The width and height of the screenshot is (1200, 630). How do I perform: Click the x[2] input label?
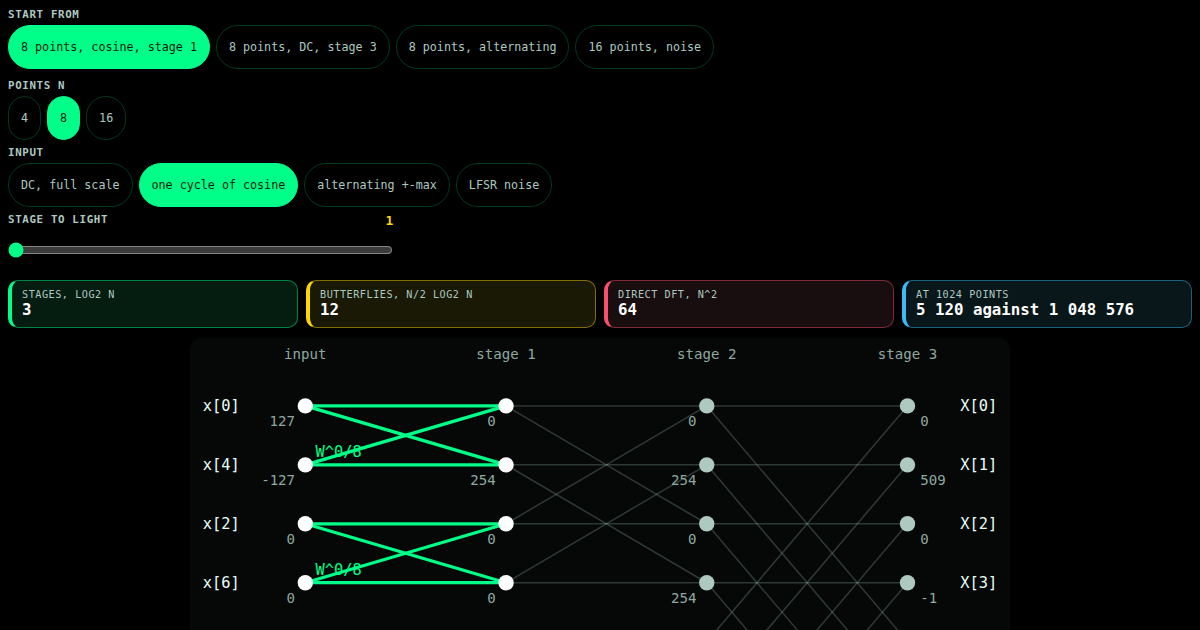[x=221, y=523]
